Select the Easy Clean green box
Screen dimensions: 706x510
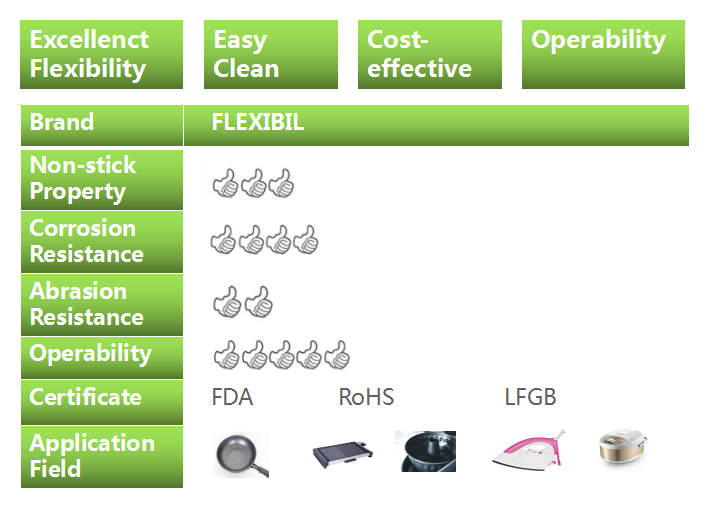(271, 54)
